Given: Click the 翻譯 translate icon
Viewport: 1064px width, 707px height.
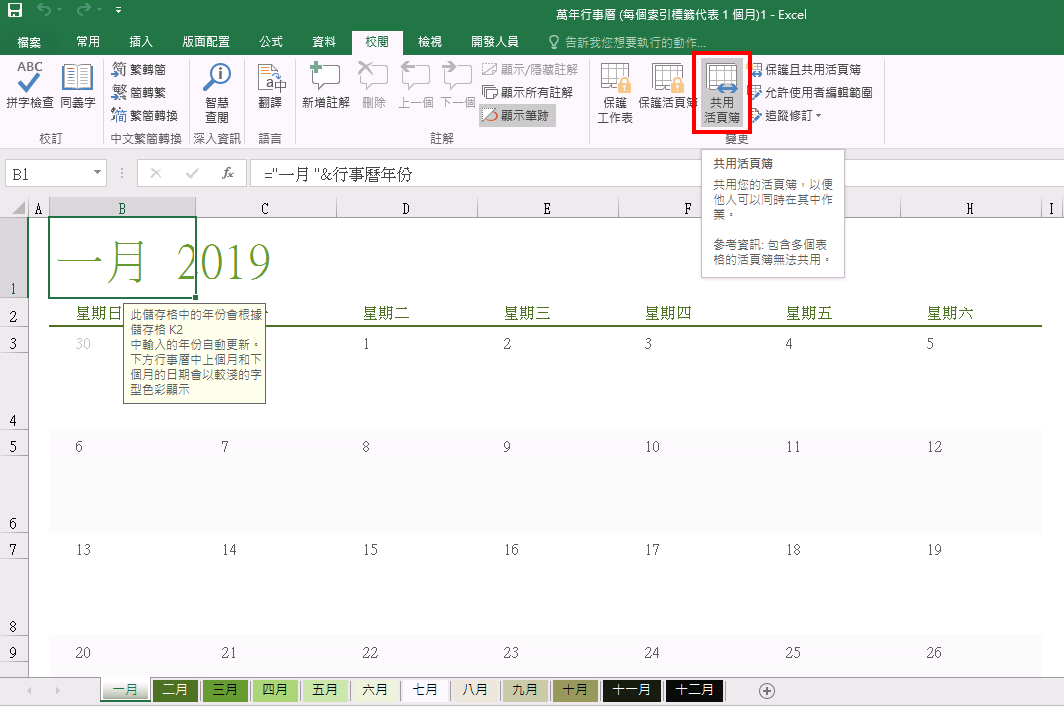Looking at the screenshot, I should tap(270, 85).
